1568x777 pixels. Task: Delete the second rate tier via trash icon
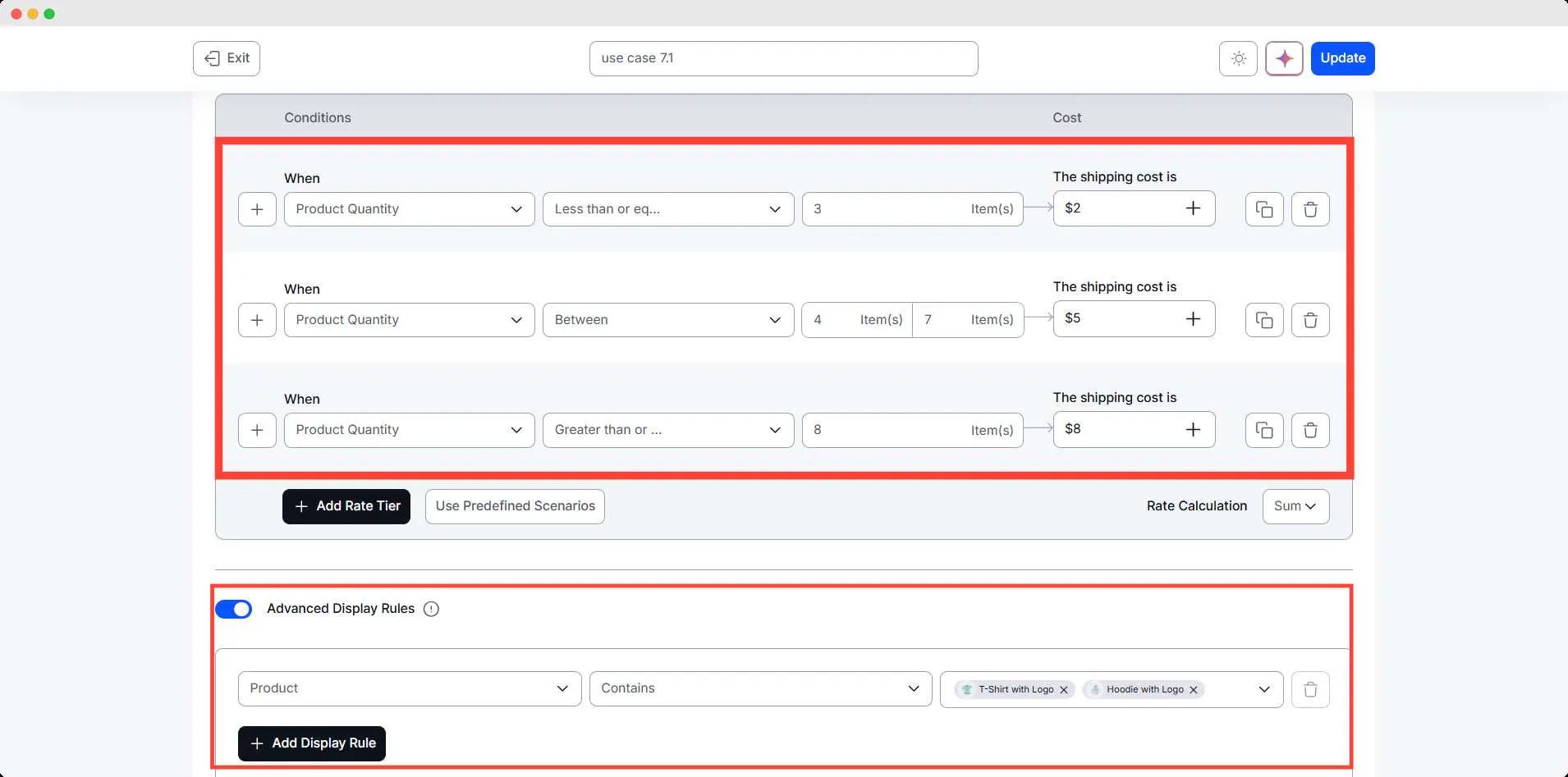point(1311,320)
